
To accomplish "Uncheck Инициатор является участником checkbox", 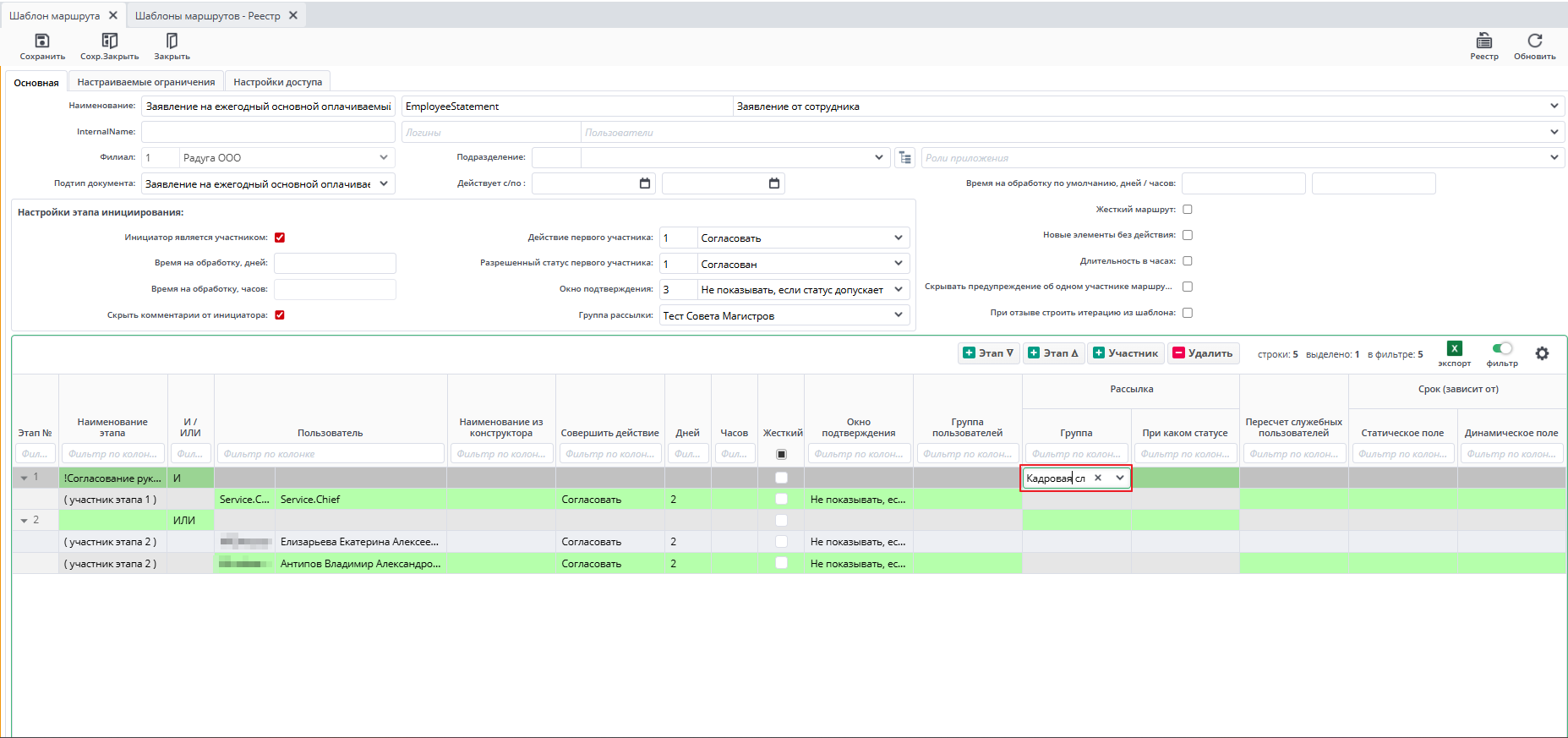I will pyautogui.click(x=280, y=238).
